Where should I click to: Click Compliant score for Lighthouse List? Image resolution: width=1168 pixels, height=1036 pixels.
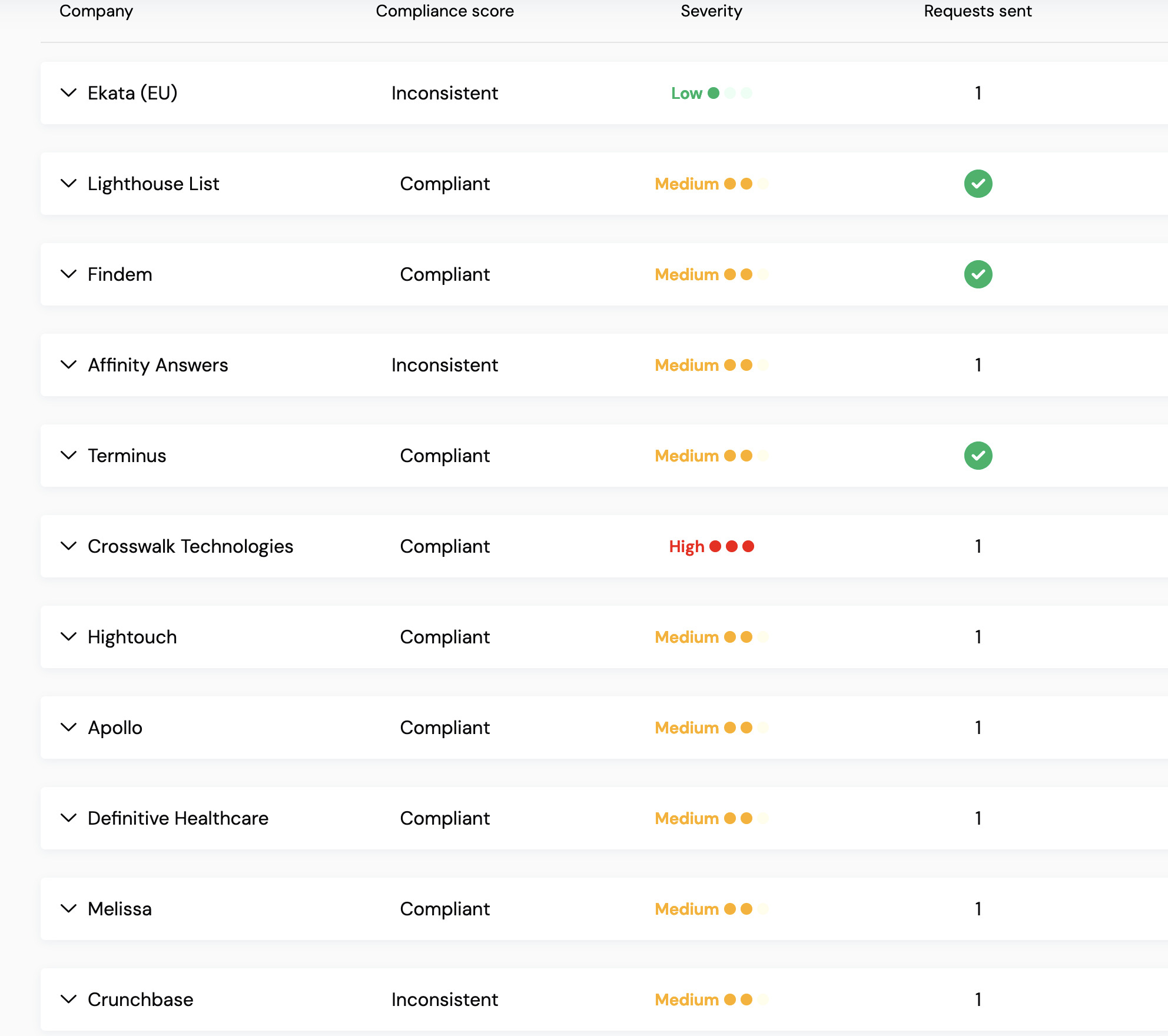pyautogui.click(x=444, y=184)
